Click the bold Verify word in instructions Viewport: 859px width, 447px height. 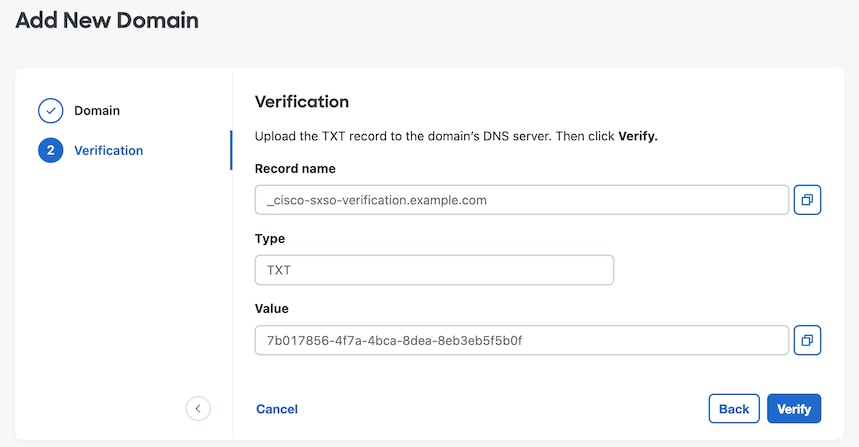click(x=638, y=136)
